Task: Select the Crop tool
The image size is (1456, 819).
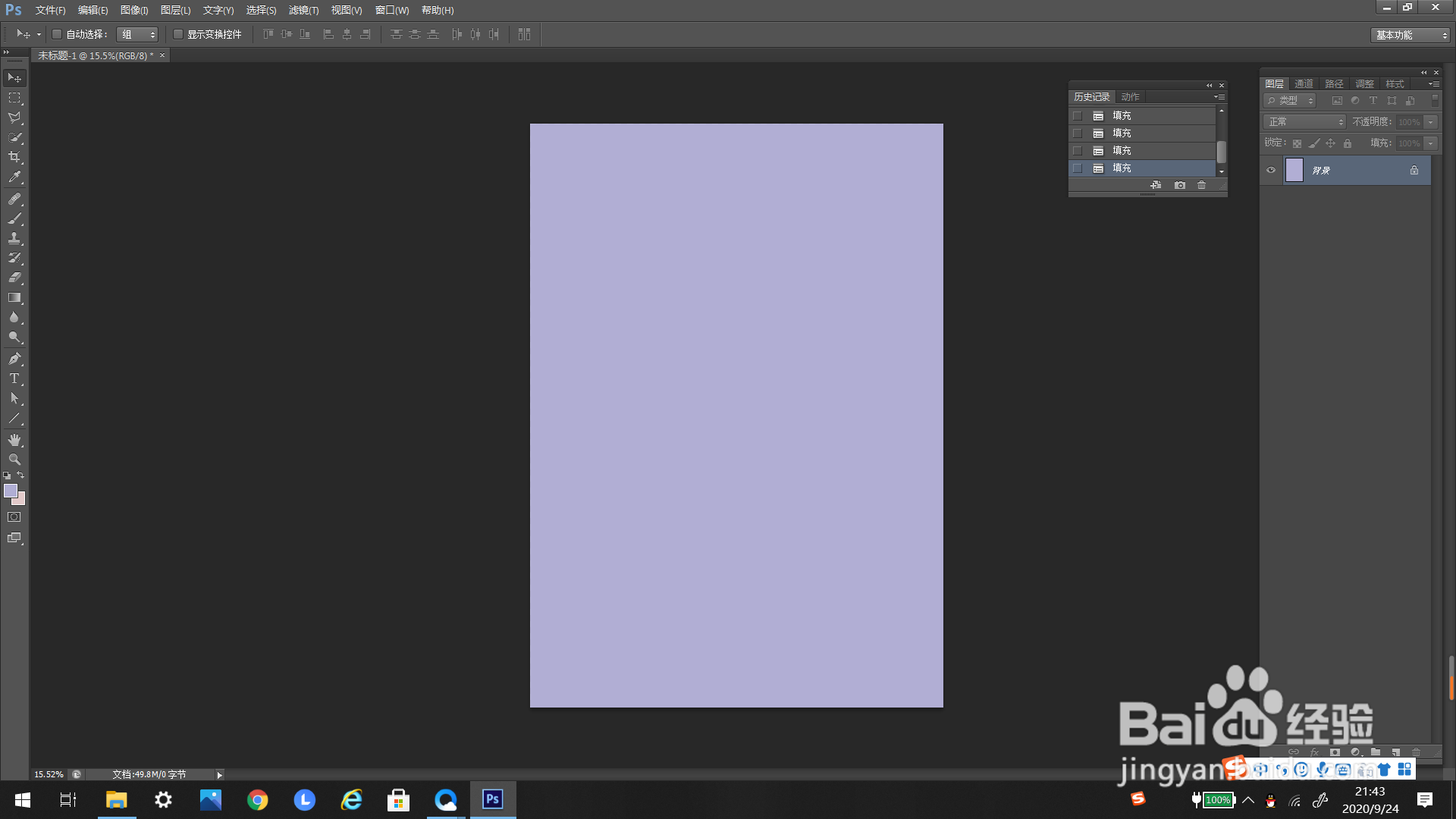Action: (x=14, y=157)
